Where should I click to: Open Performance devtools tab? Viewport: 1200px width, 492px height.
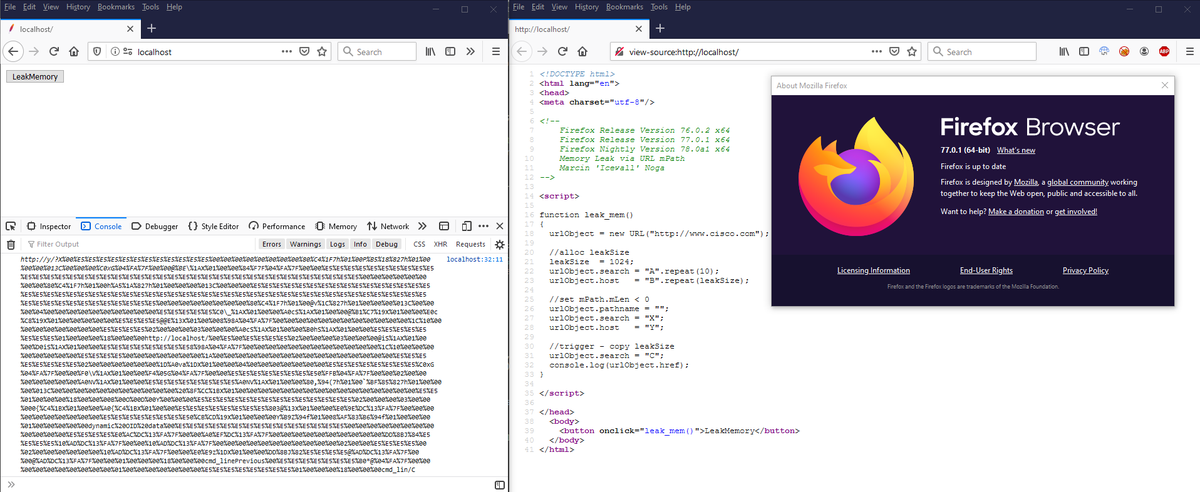(x=277, y=226)
